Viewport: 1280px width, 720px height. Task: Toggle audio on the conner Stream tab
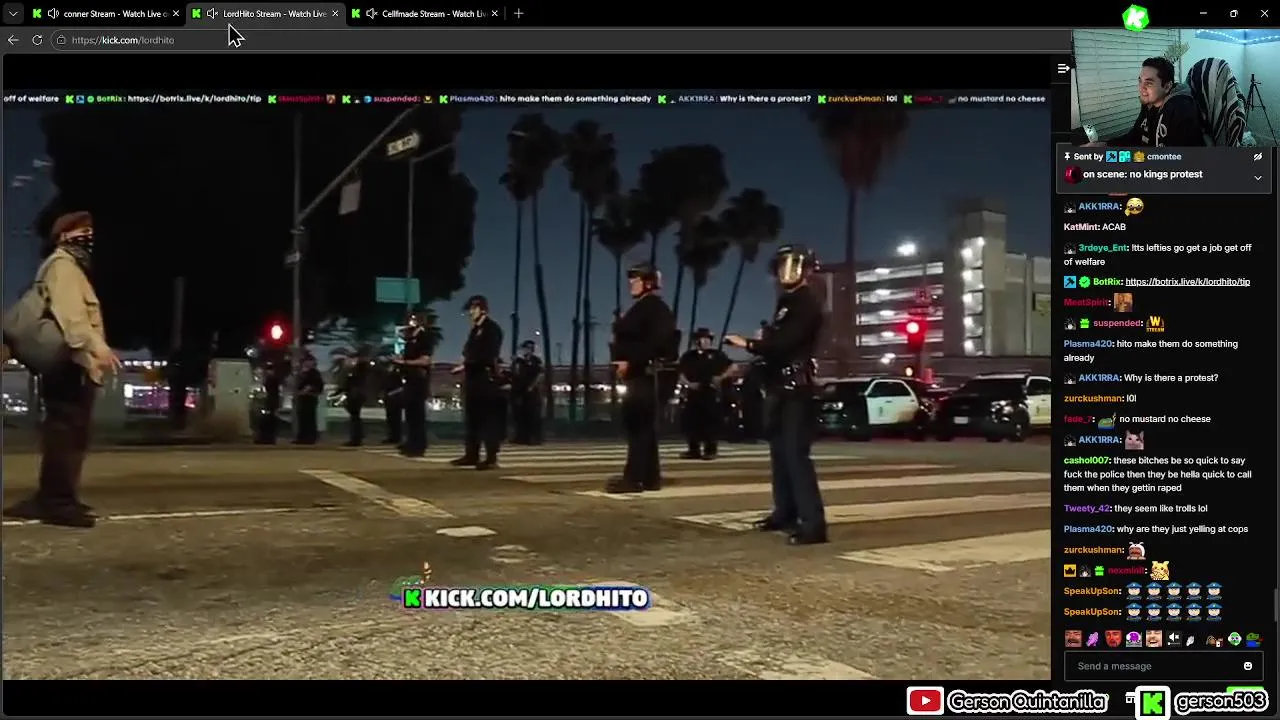[53, 14]
